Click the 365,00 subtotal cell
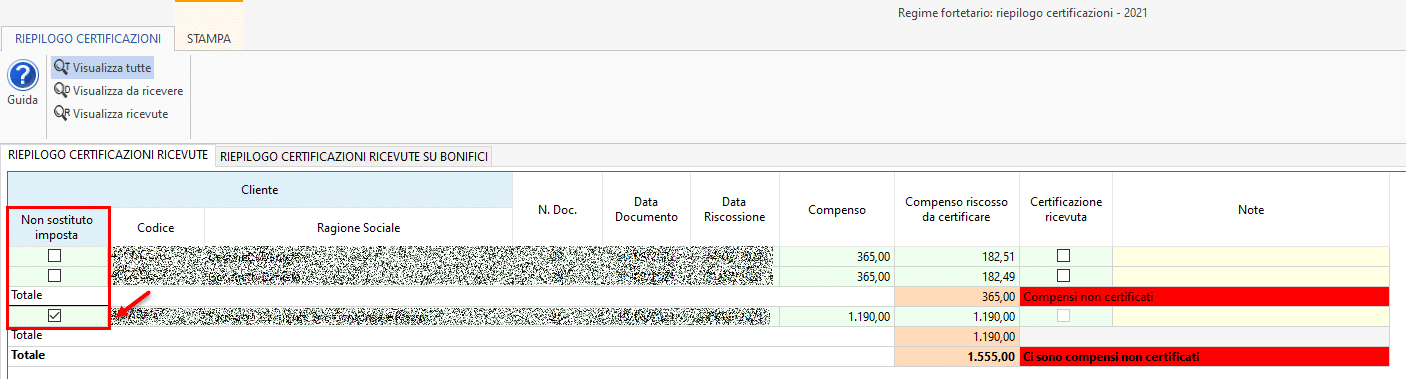The height and width of the screenshot is (379, 1406). 957,296
